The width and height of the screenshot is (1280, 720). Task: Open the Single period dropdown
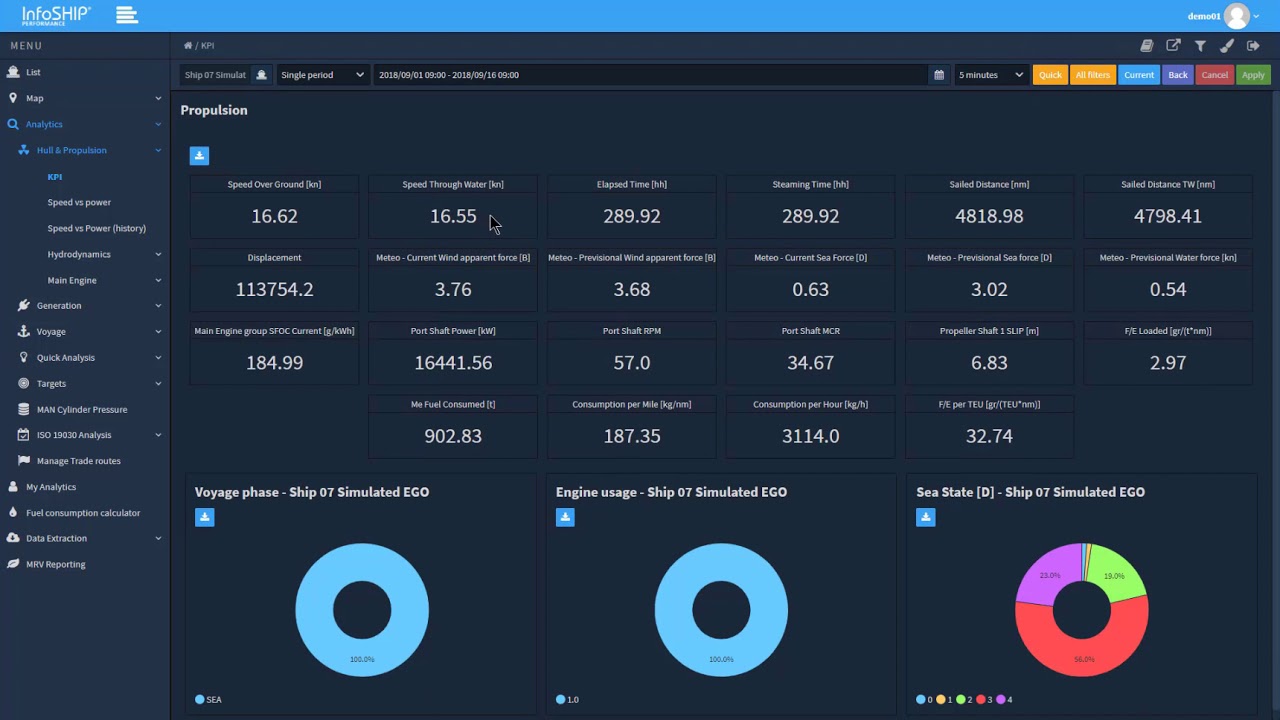(322, 75)
